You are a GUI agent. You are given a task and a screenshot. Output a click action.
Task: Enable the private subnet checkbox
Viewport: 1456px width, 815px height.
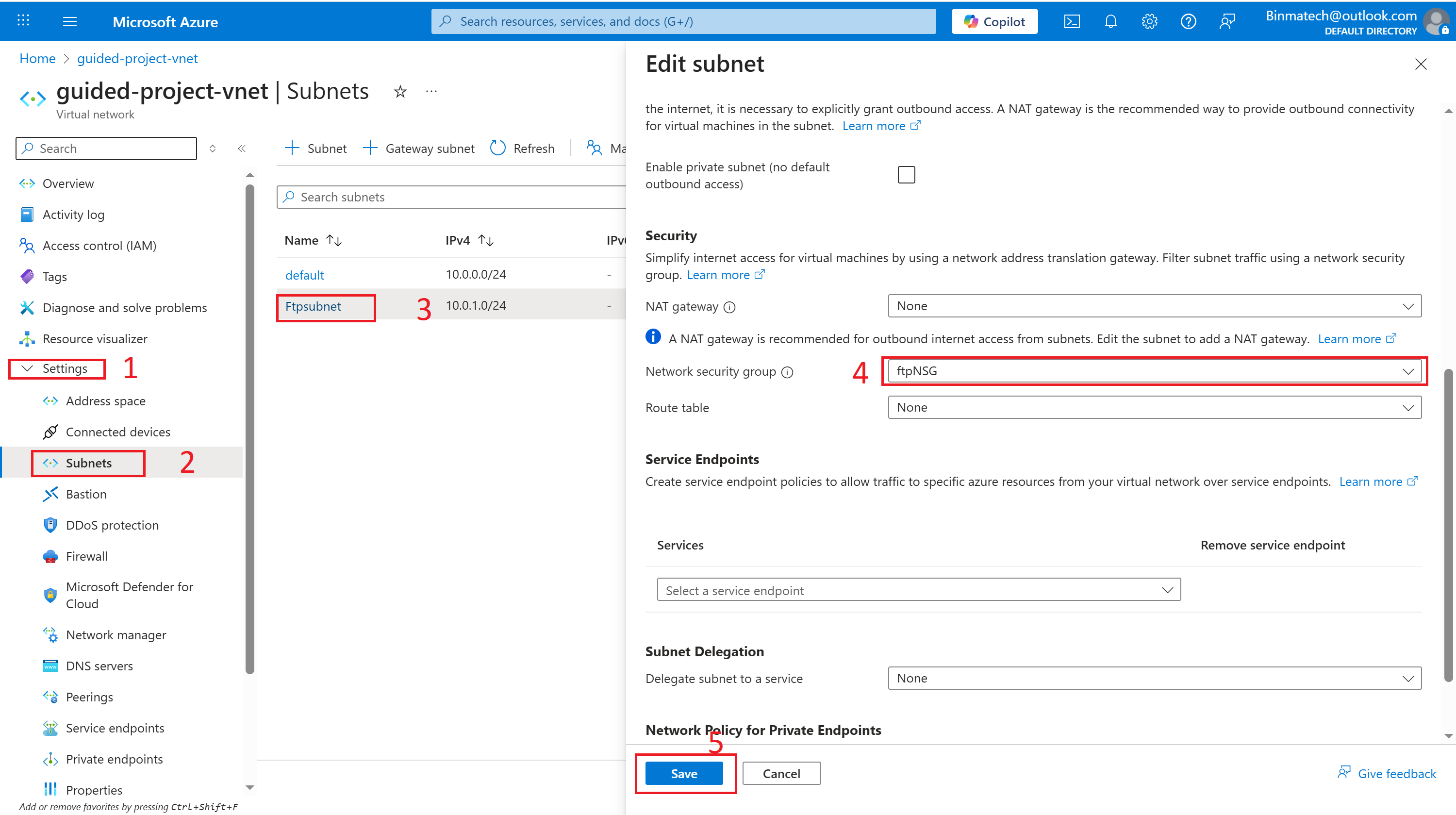(906, 175)
